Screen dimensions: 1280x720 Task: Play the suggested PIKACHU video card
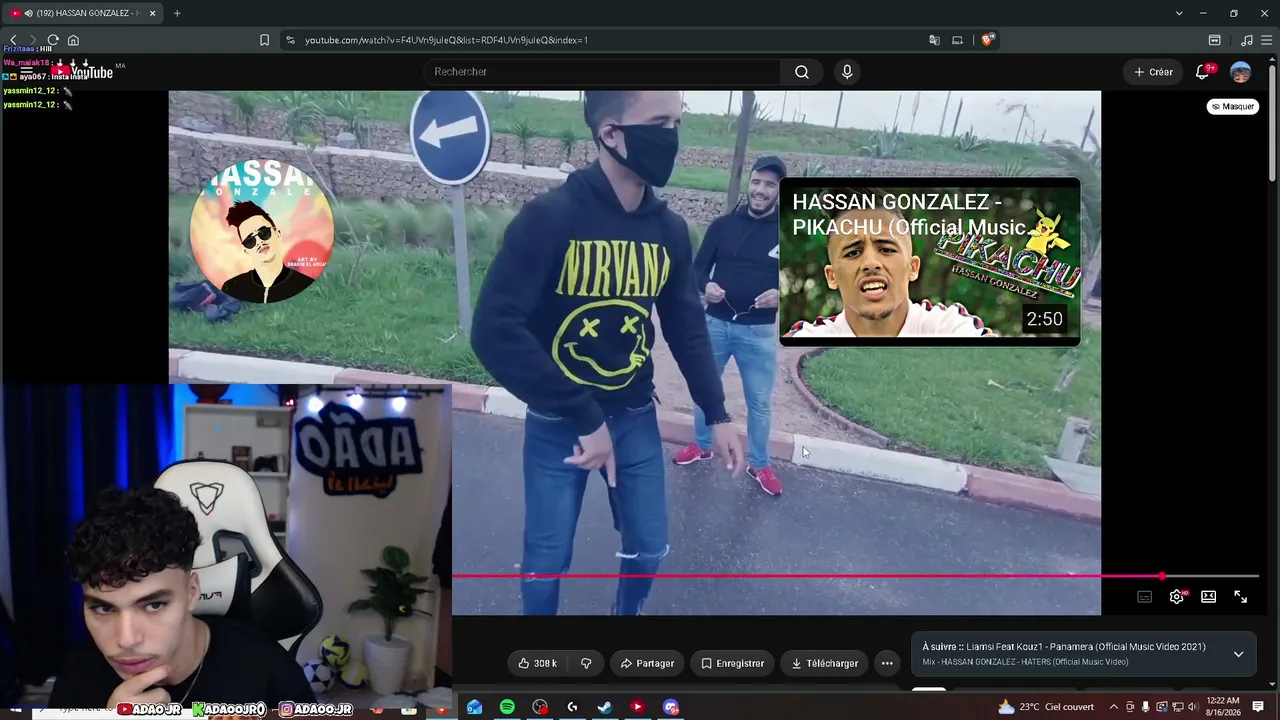coord(930,262)
